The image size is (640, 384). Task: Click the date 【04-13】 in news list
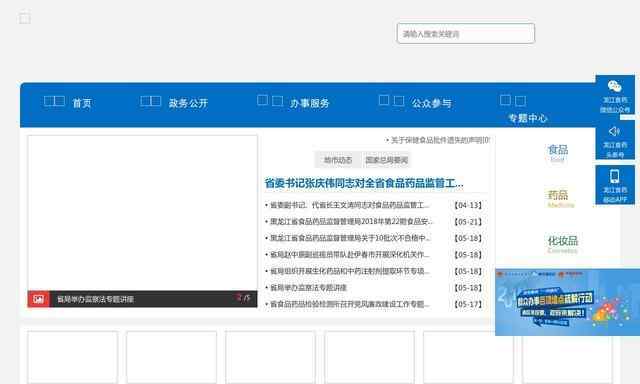tap(468, 205)
